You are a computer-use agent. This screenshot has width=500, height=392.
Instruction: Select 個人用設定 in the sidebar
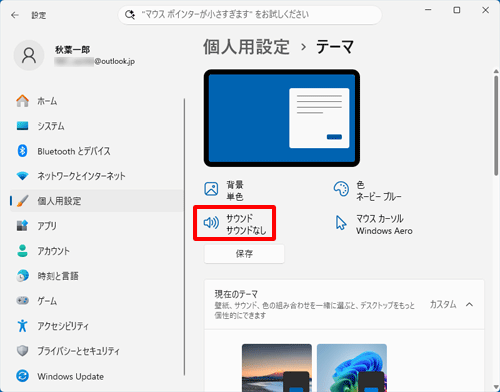coord(97,201)
